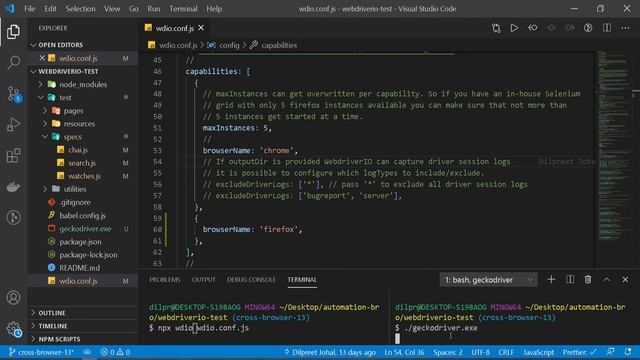The image size is (640, 360).
Task: Close the wdio.conf.js editor tab
Action: coord(201,28)
